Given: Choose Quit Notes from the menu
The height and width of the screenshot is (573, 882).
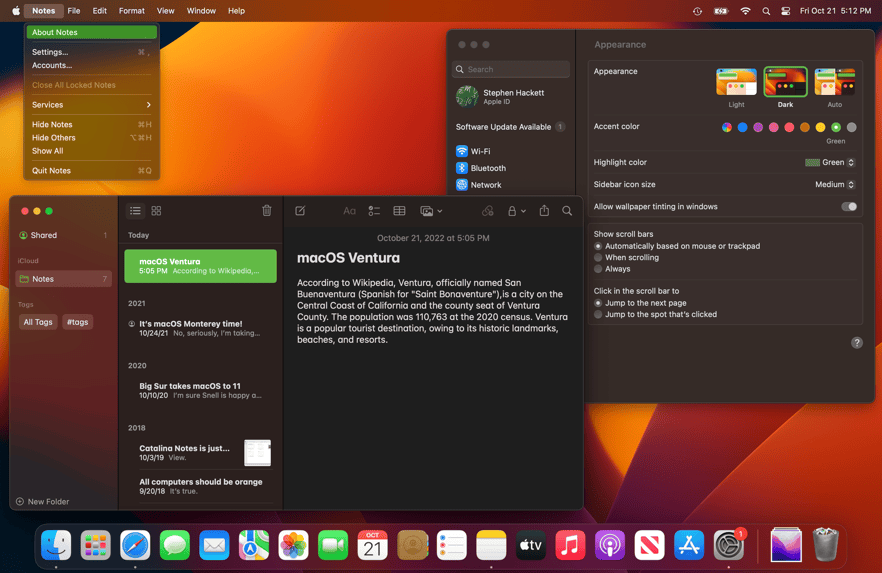Looking at the screenshot, I should tap(91, 170).
